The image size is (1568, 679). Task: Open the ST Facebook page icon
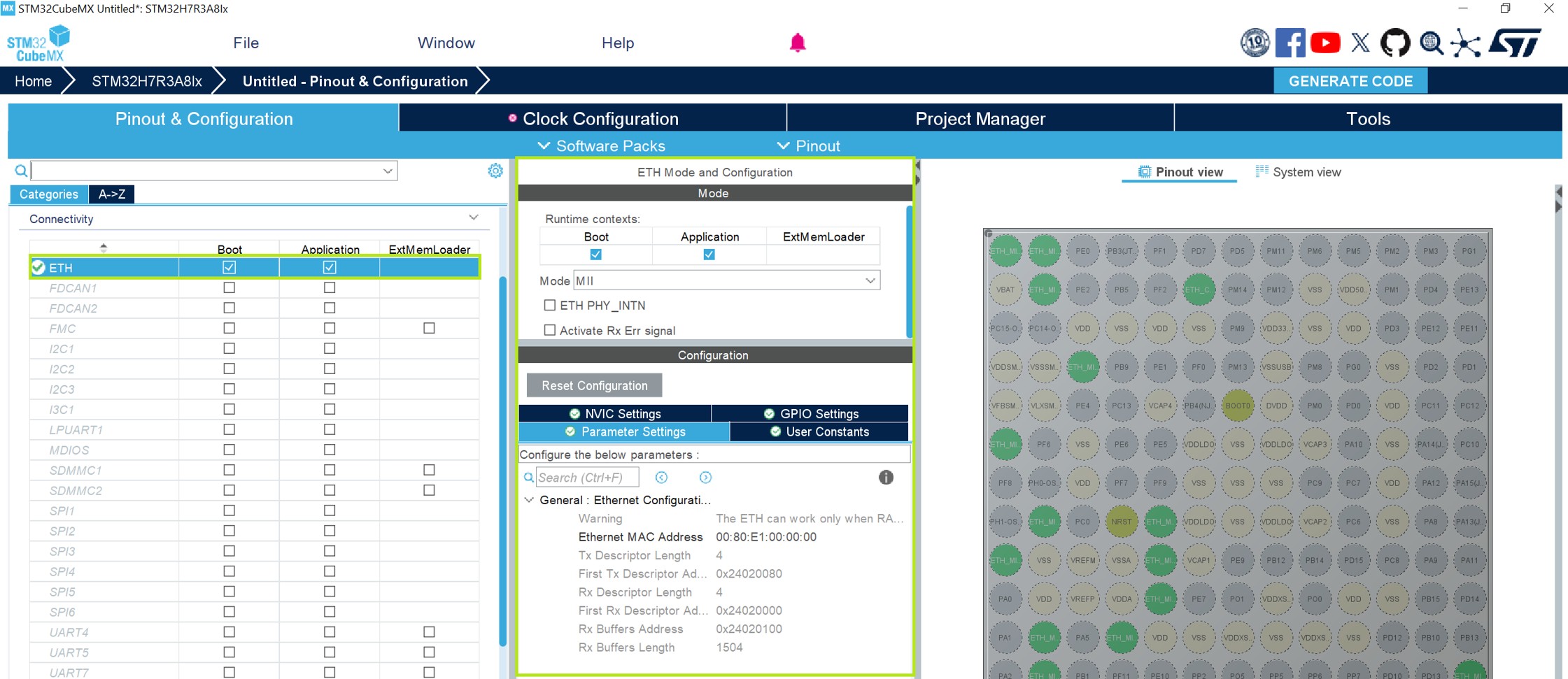pyautogui.click(x=1290, y=43)
